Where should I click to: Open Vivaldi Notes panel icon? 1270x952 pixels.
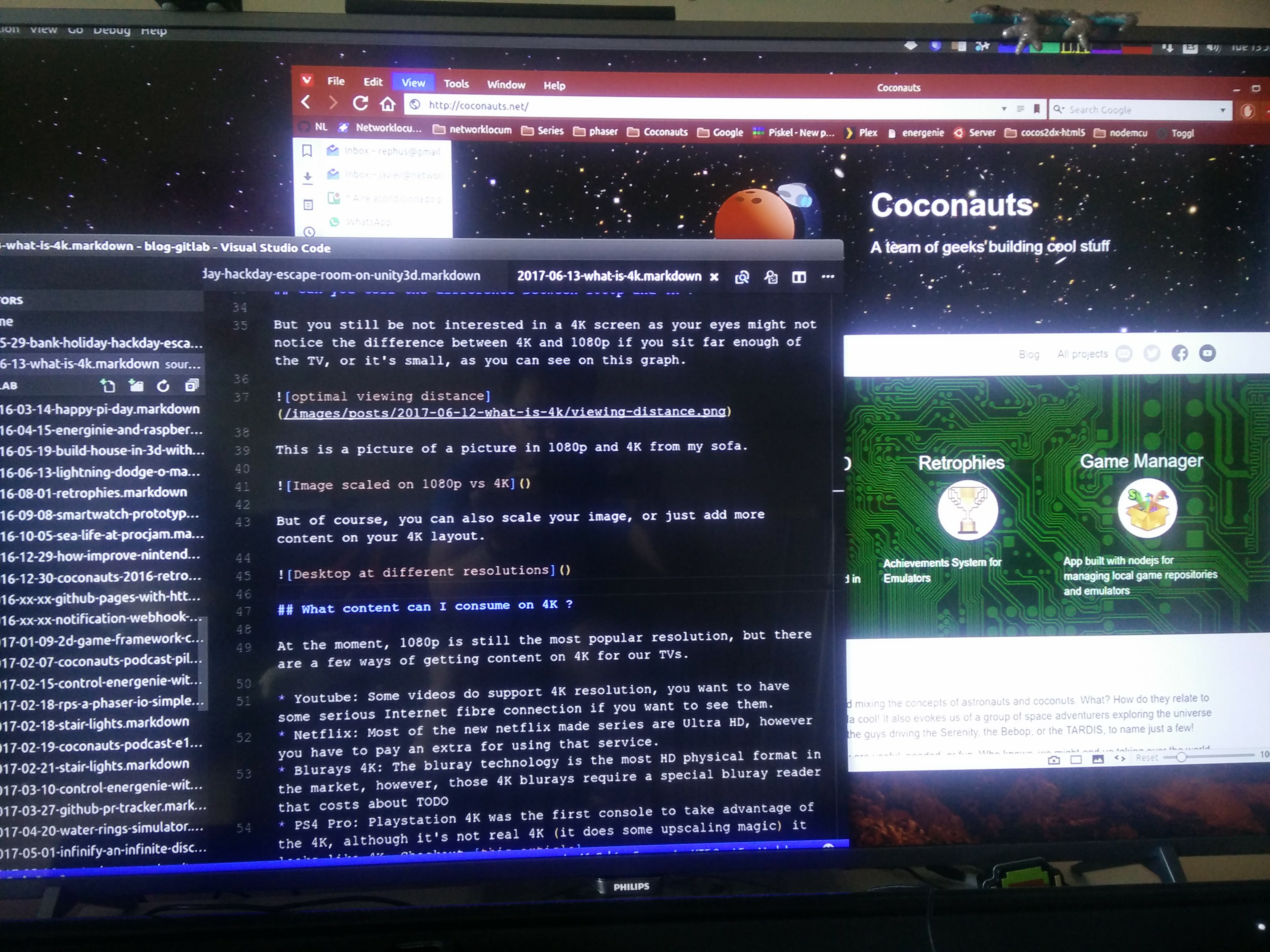click(308, 205)
